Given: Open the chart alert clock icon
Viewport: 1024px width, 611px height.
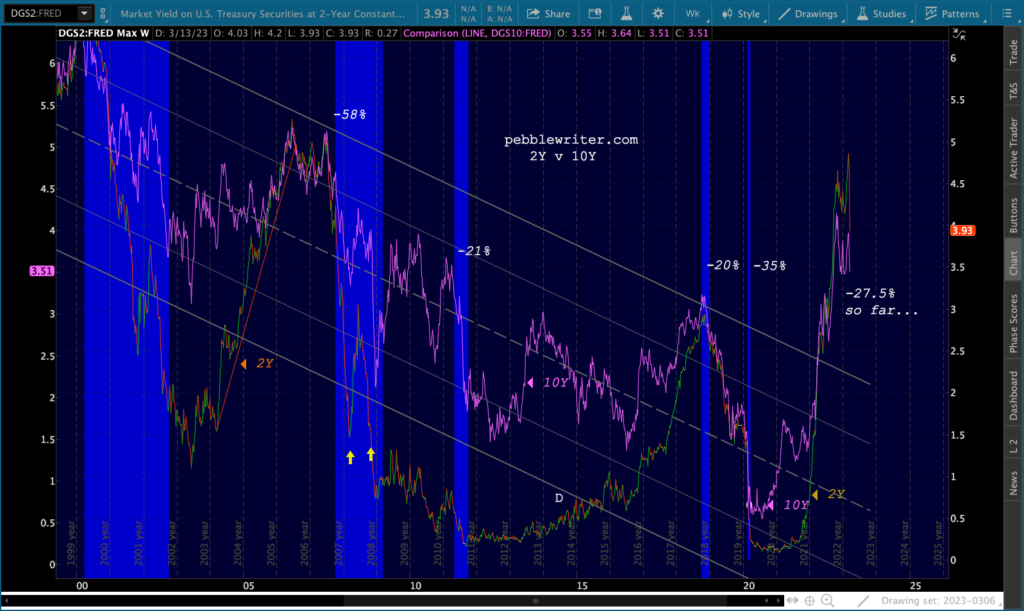Looking at the screenshot, I should 594,13.
